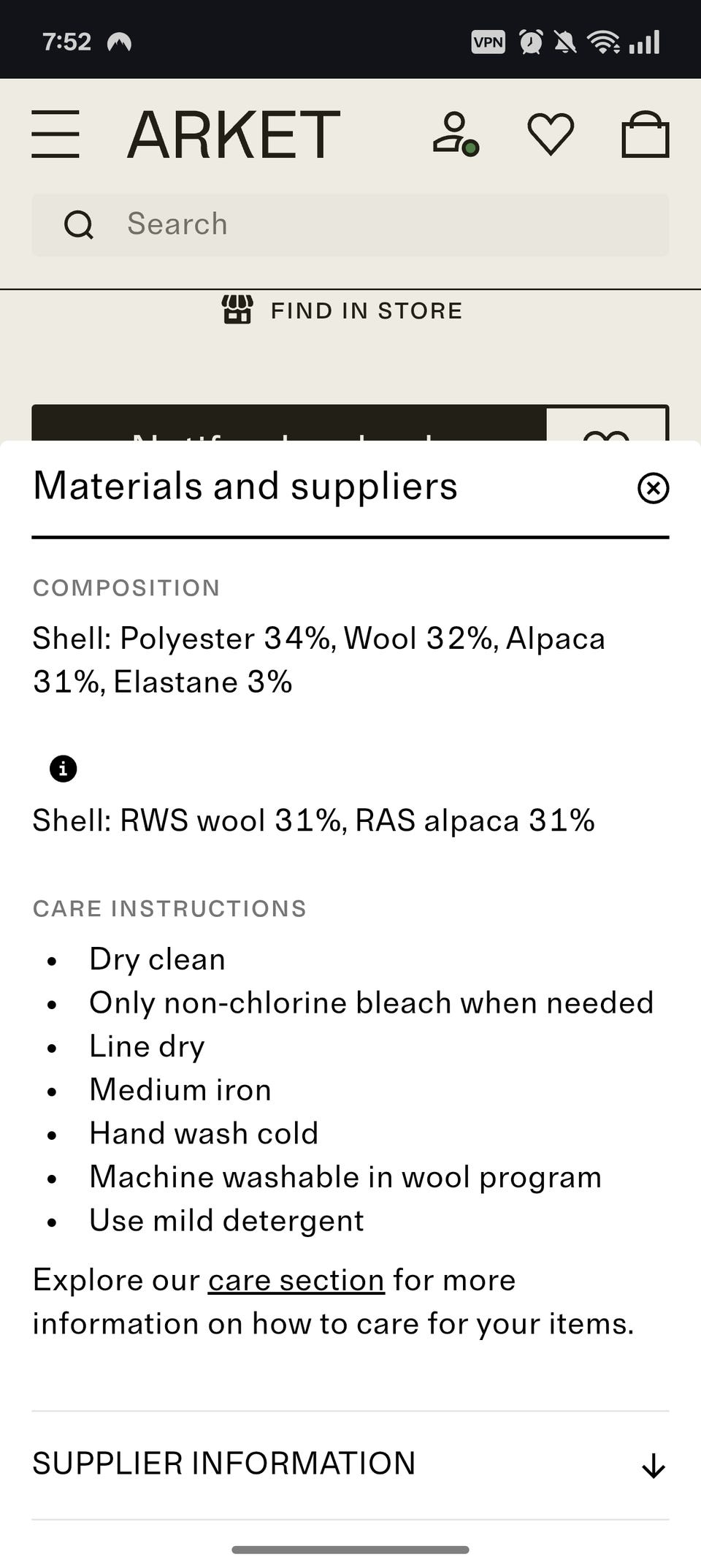Open favourites heart icon in header
This screenshot has width=701, height=1568.
(551, 134)
